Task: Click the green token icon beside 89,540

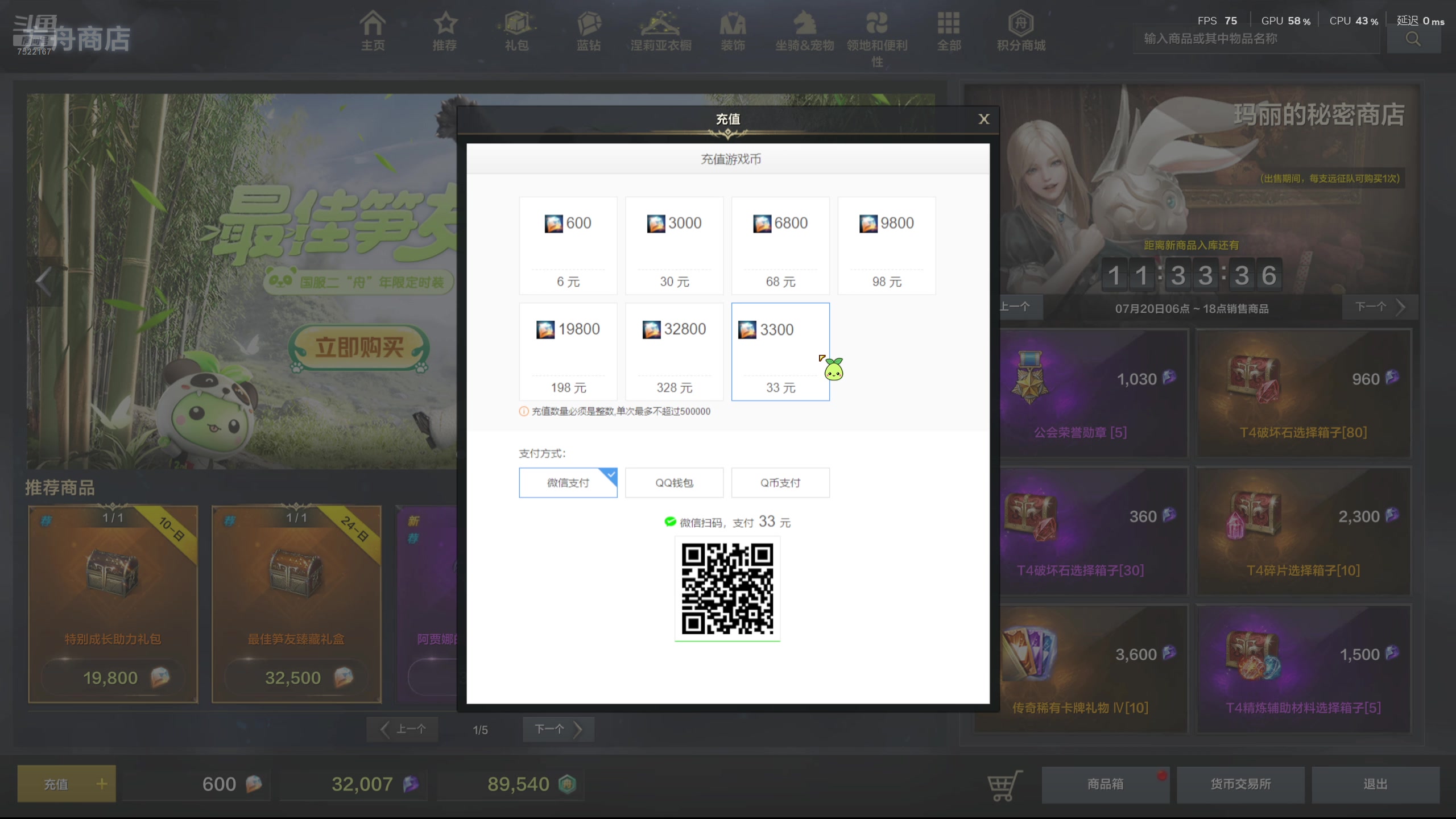Action: pos(567,784)
